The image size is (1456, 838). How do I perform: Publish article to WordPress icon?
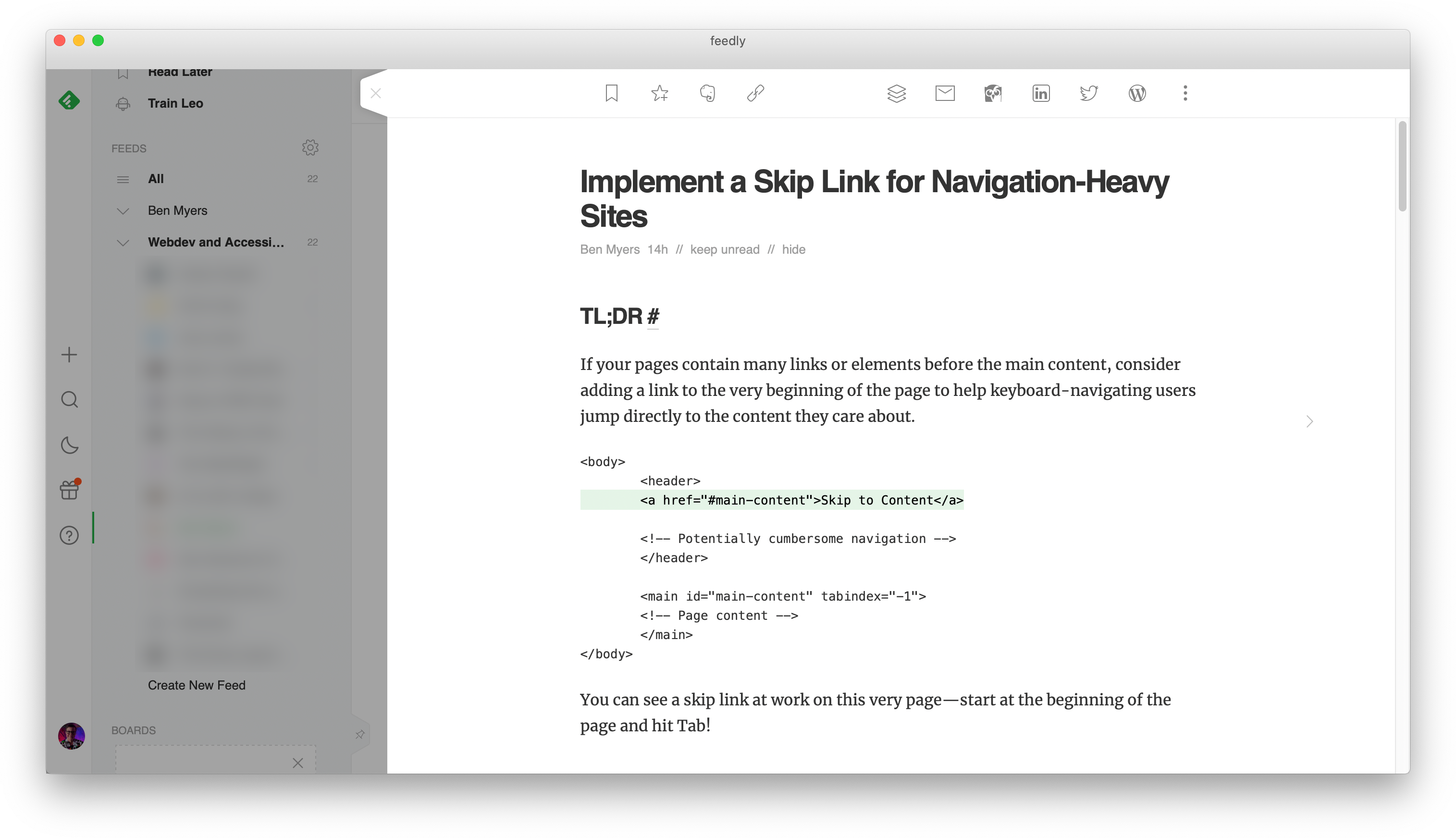(1137, 93)
